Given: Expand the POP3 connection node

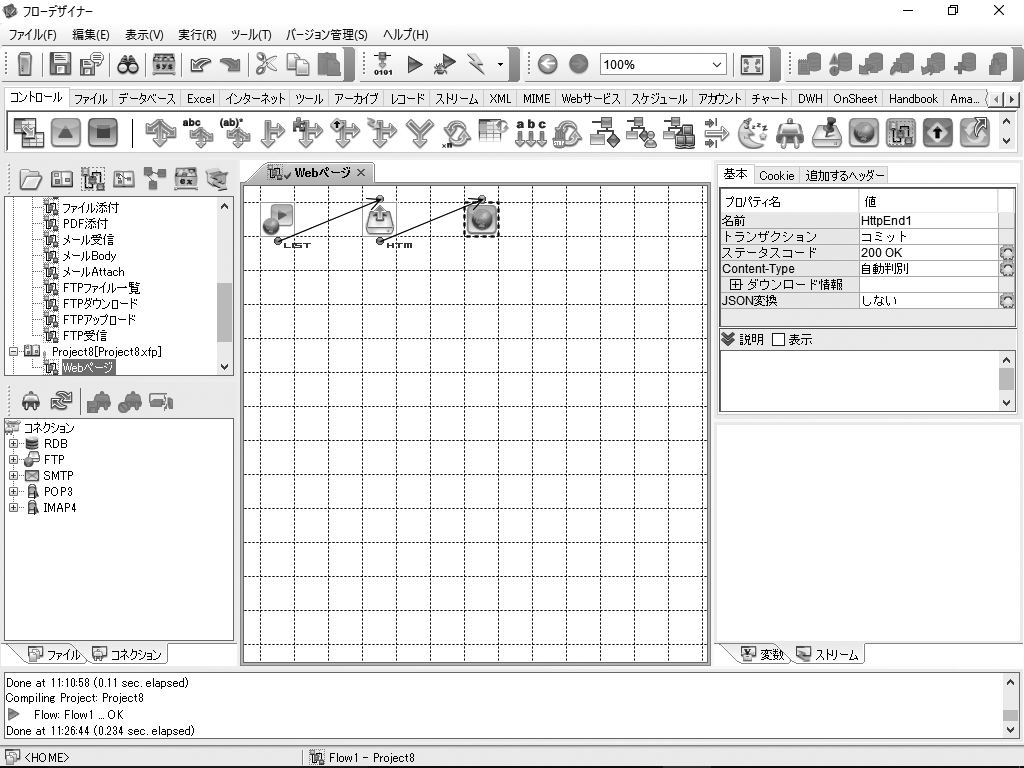Looking at the screenshot, I should 13,492.
